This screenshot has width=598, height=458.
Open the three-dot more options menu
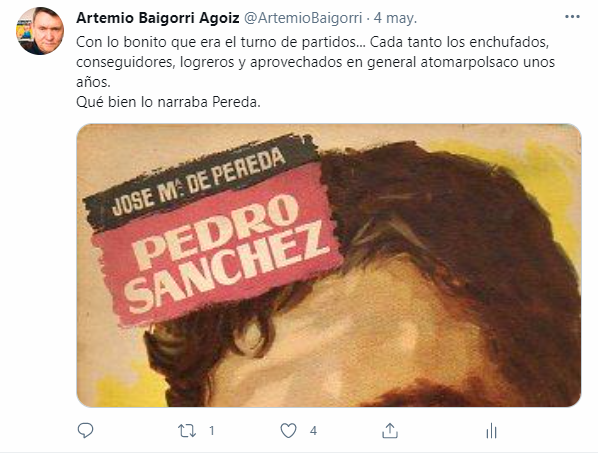572,17
